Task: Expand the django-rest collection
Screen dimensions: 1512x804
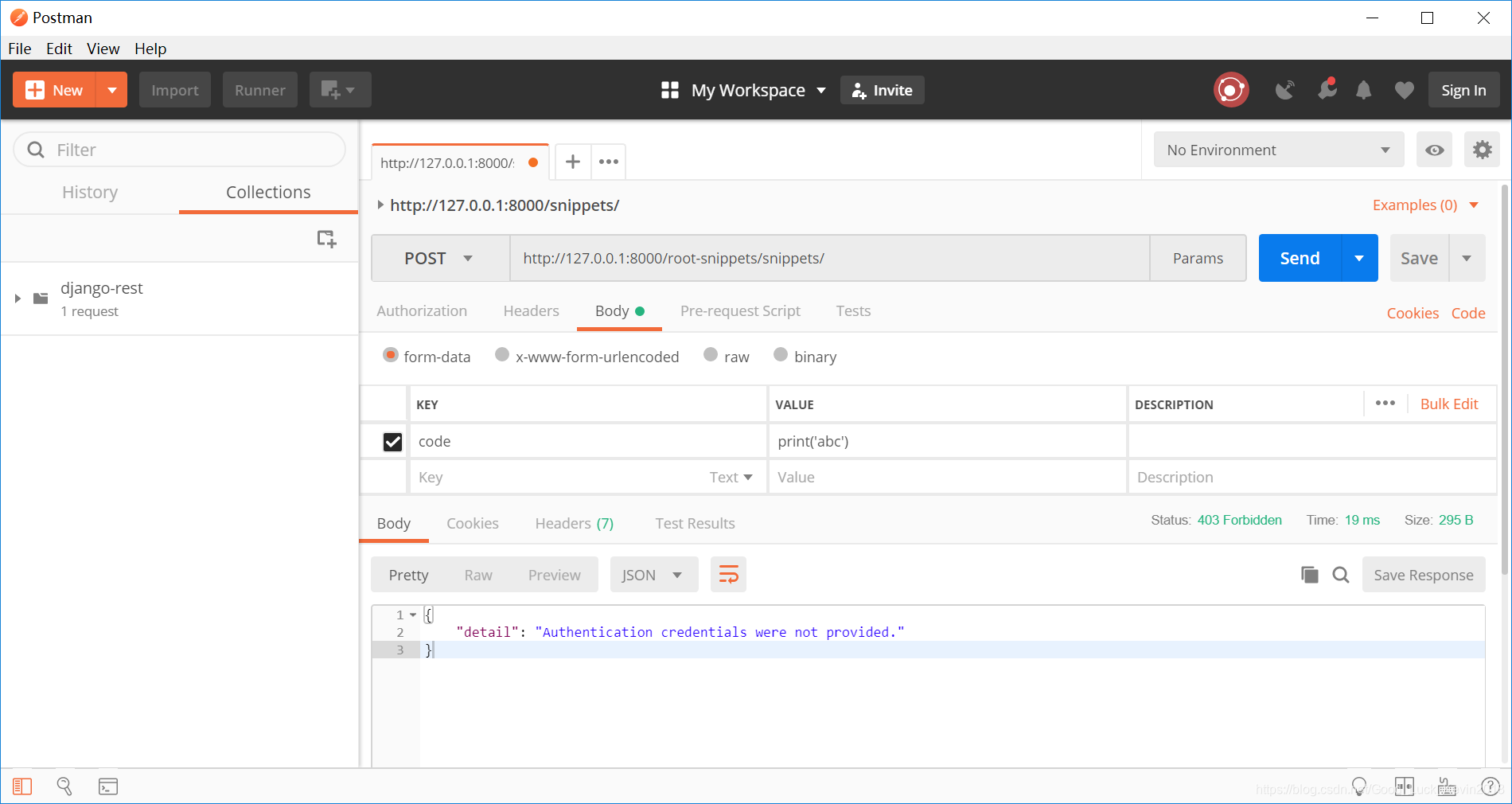Action: [x=18, y=299]
